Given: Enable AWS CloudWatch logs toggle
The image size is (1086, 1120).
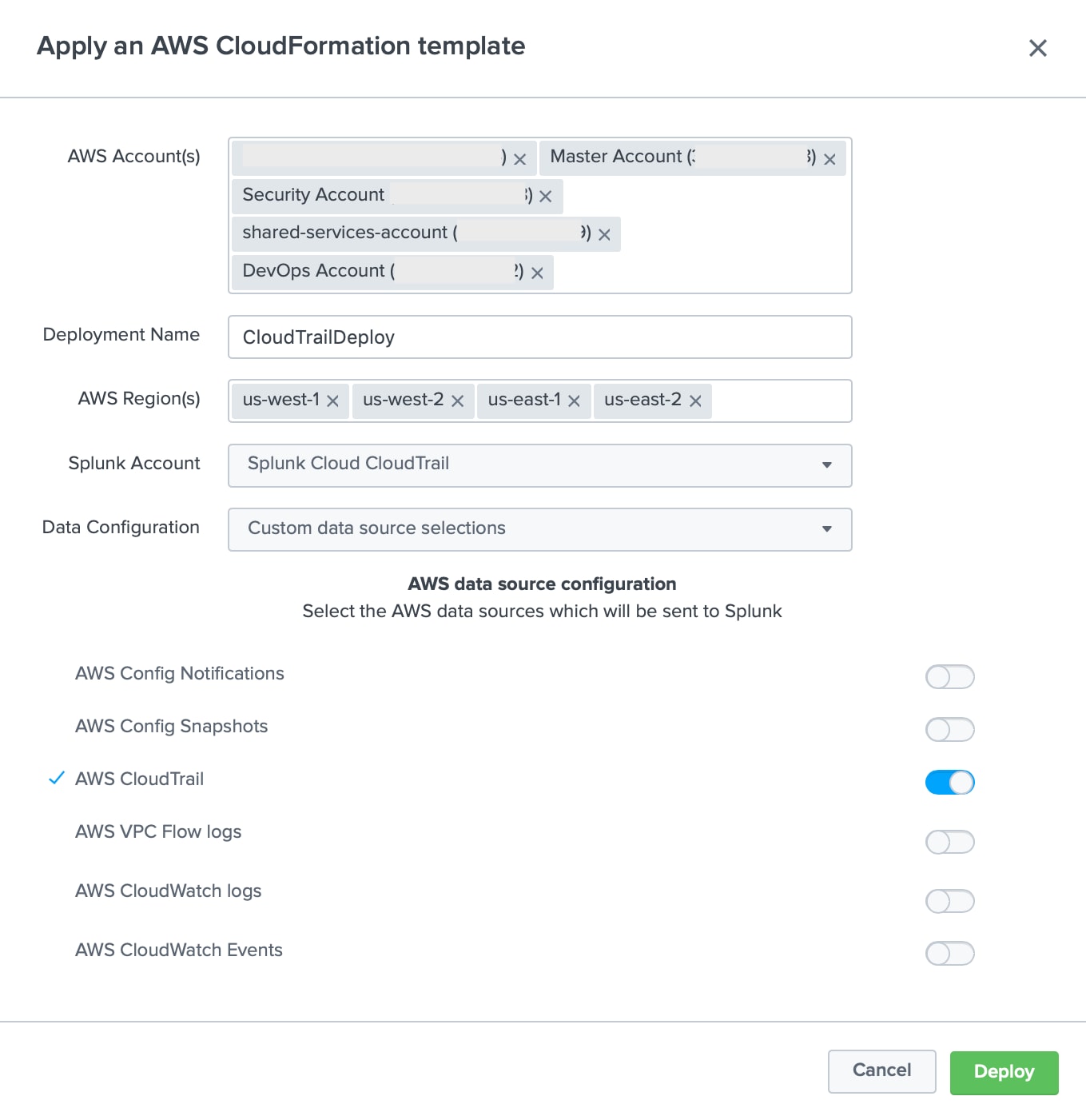Looking at the screenshot, I should click(950, 901).
